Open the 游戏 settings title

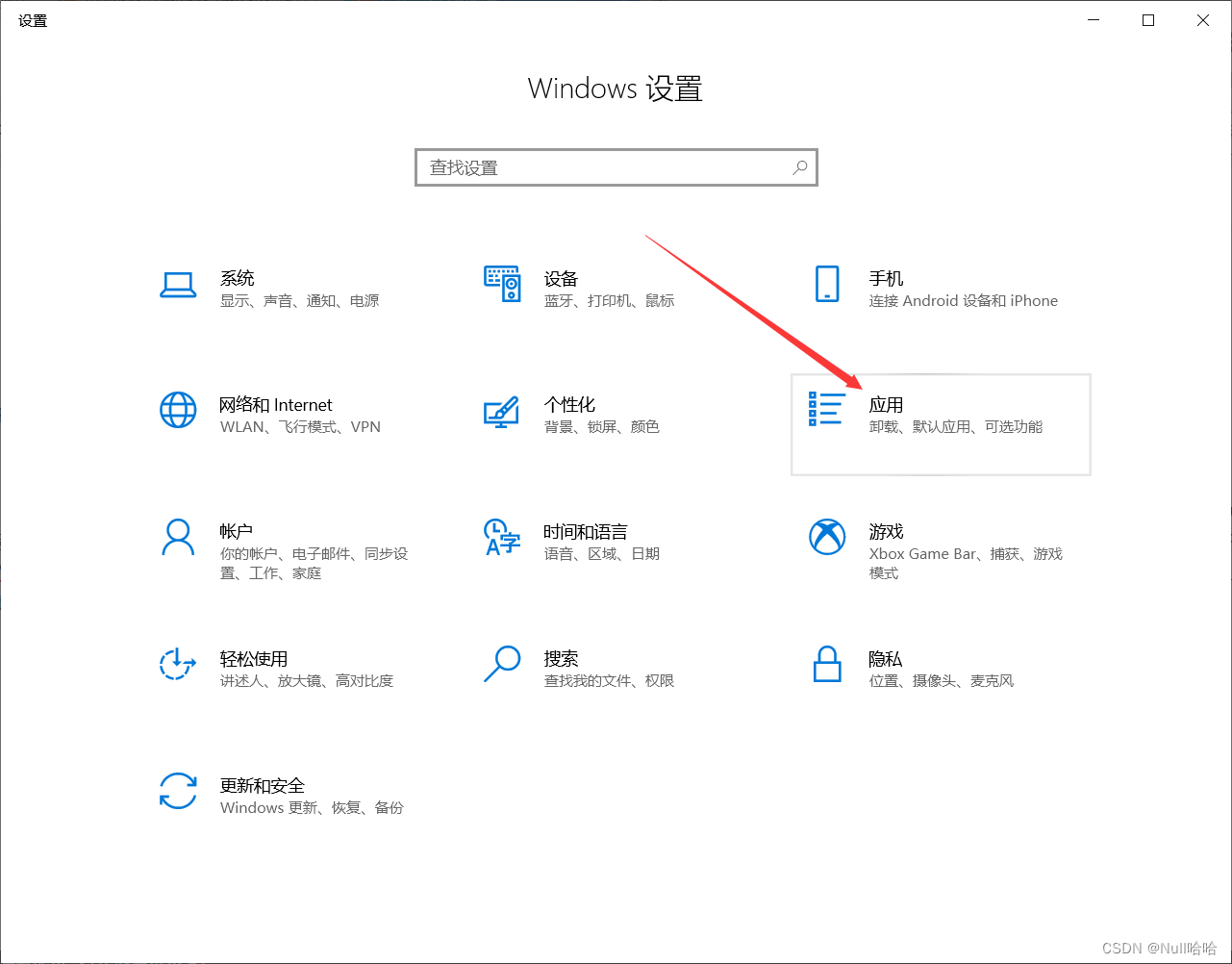click(x=887, y=531)
